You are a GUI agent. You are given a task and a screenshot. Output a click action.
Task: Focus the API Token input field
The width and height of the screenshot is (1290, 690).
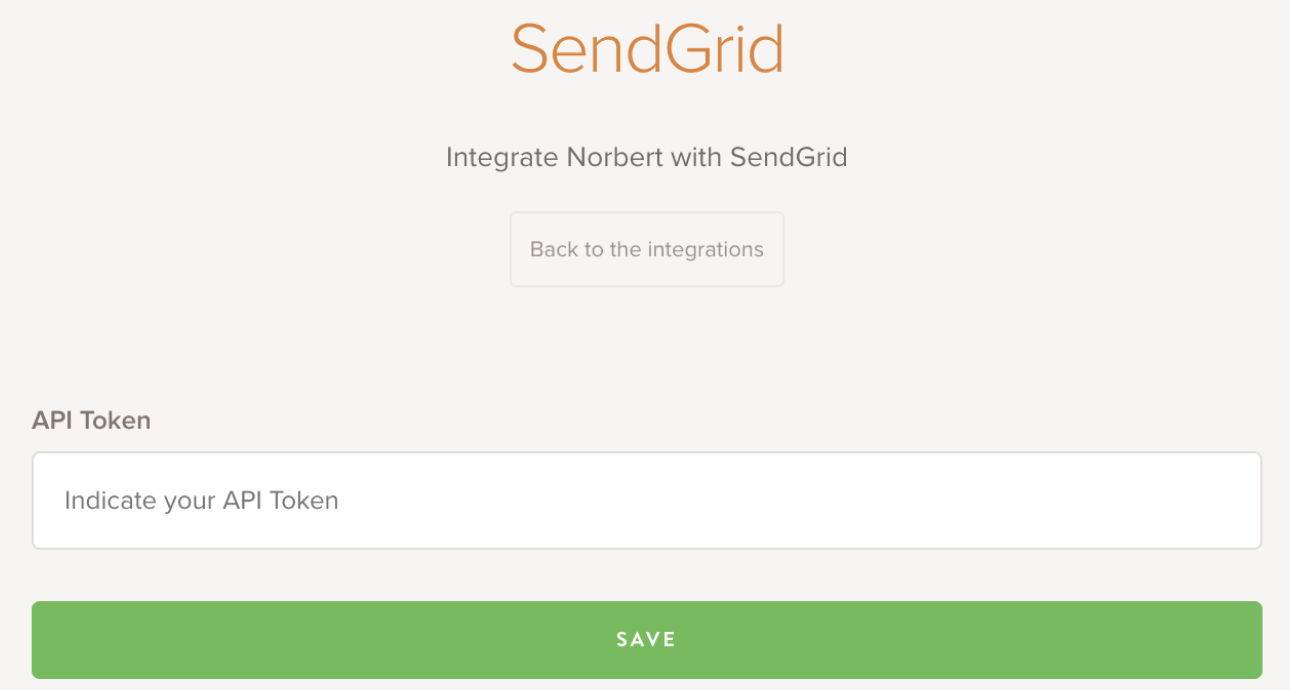(646, 500)
